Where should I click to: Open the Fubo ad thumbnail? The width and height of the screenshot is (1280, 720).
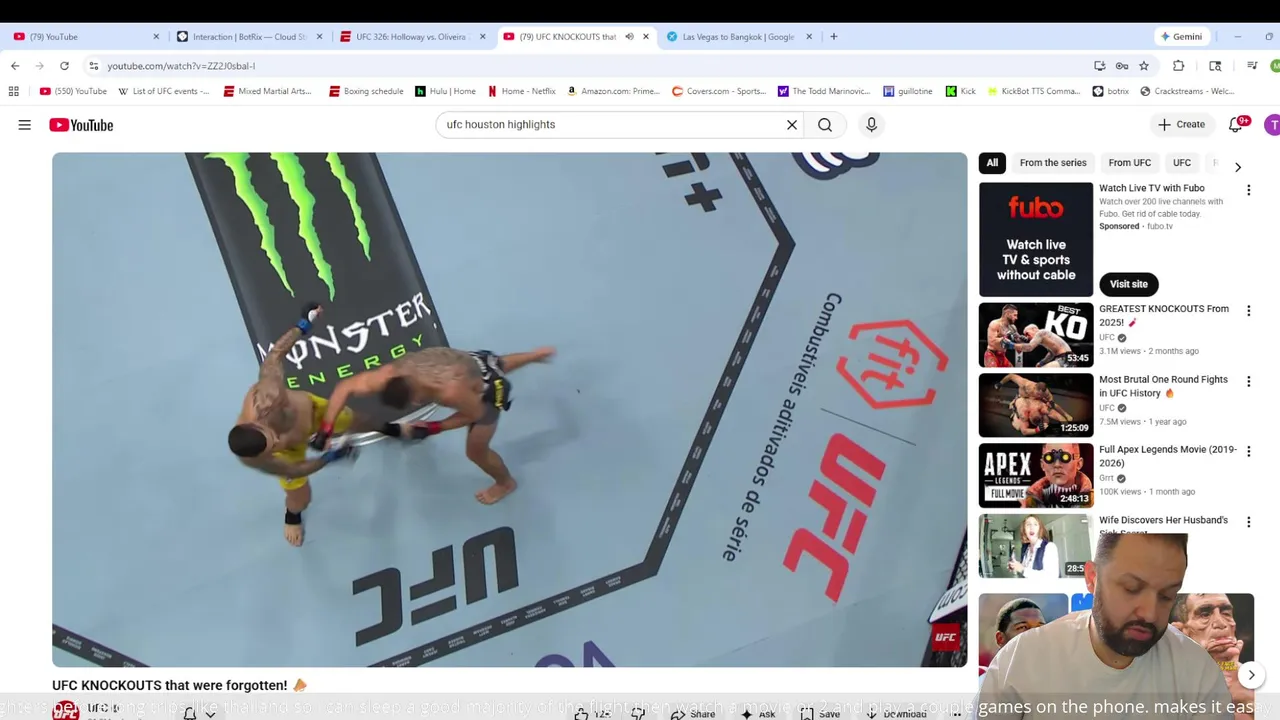1036,239
